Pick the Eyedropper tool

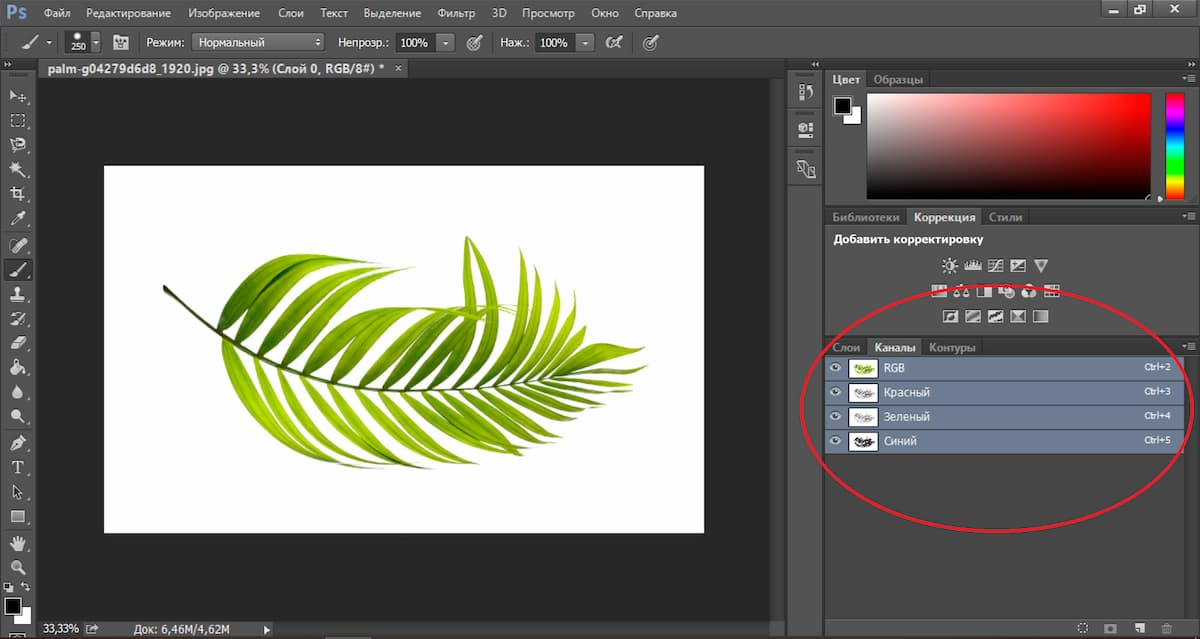pos(18,219)
